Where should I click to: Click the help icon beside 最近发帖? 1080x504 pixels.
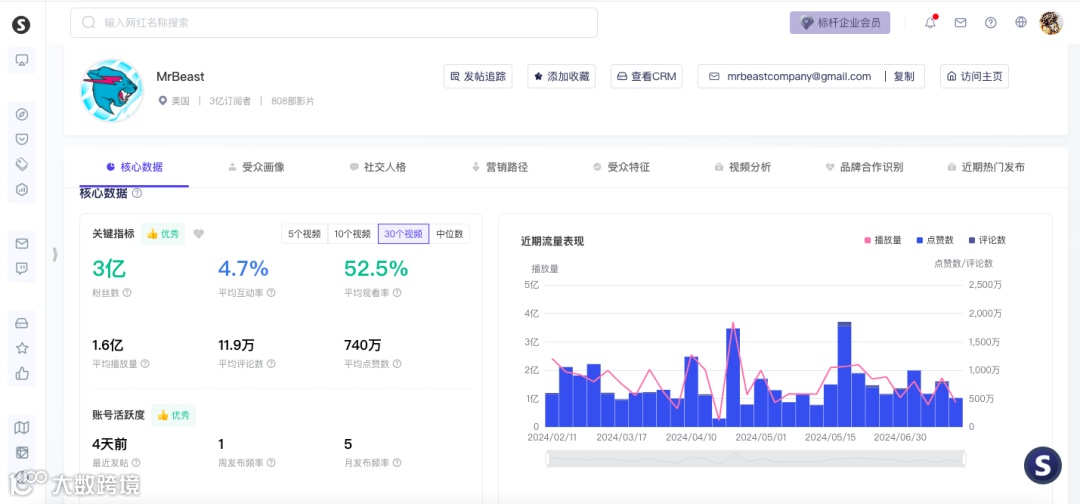pyautogui.click(x=136, y=463)
